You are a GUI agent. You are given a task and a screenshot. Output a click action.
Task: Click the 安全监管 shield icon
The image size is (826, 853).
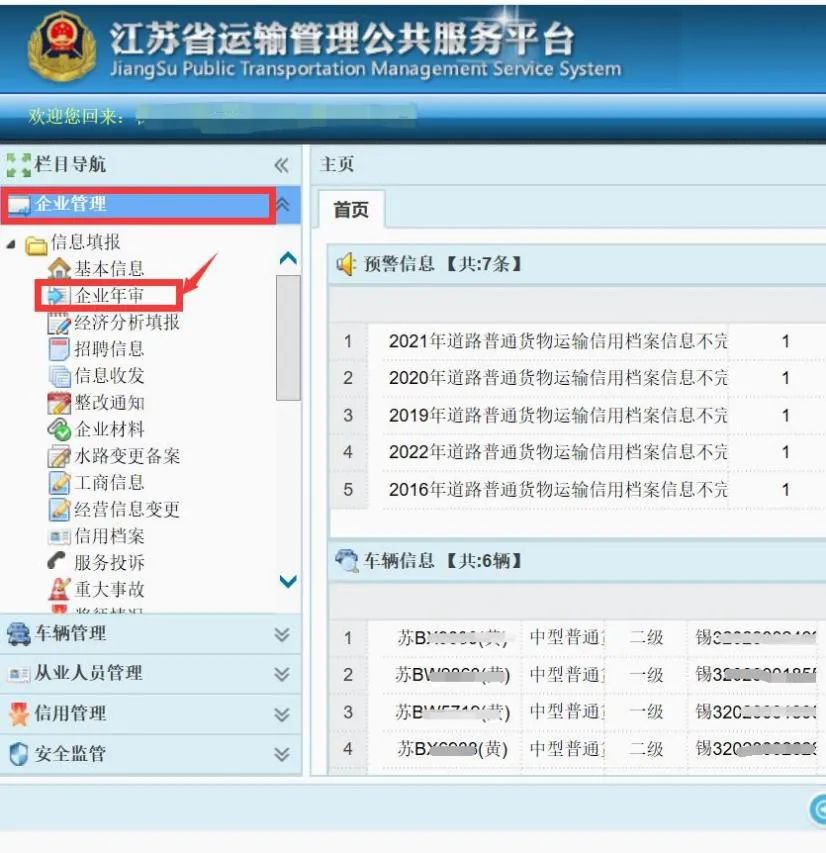coord(19,754)
